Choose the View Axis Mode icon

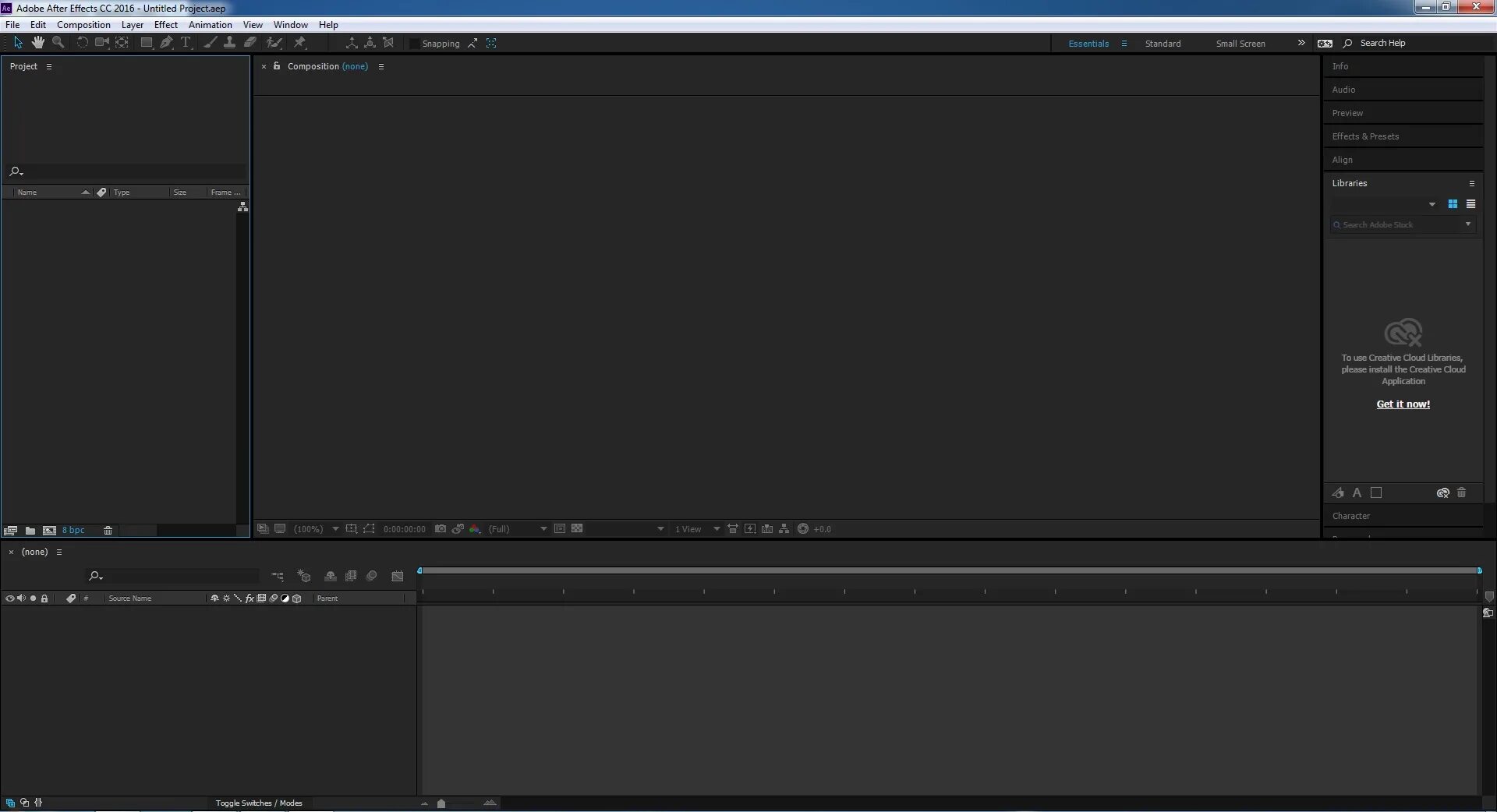[388, 43]
